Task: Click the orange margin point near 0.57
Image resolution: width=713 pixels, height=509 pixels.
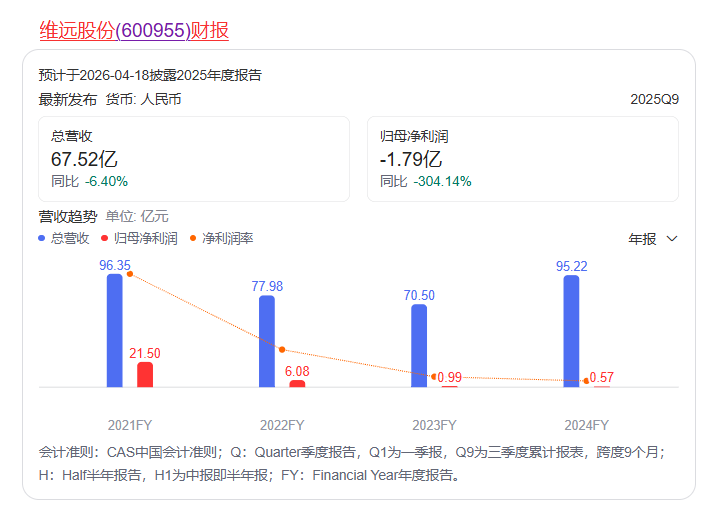Action: point(586,380)
